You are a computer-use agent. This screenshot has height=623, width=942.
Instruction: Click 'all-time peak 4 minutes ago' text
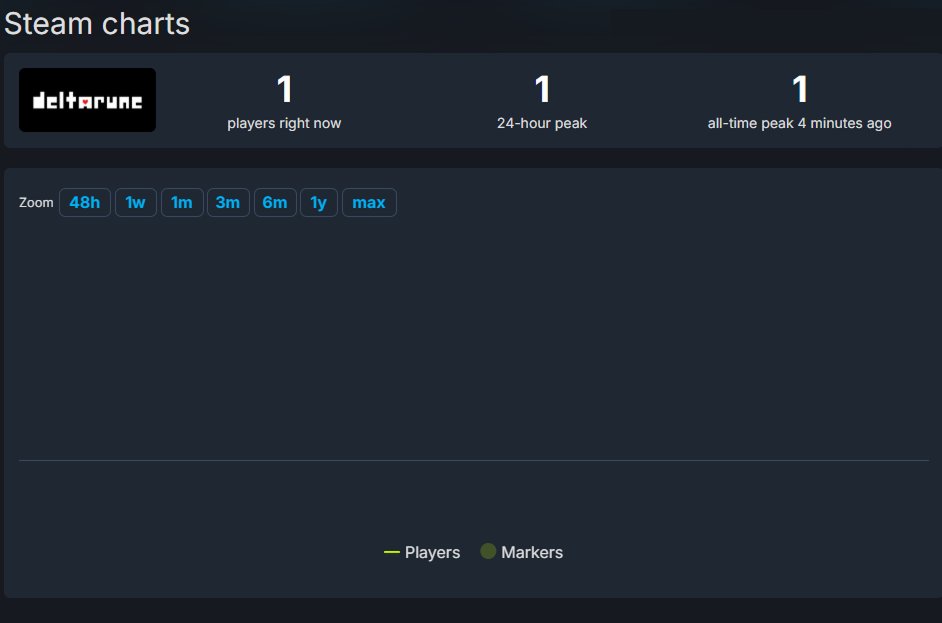tap(800, 123)
